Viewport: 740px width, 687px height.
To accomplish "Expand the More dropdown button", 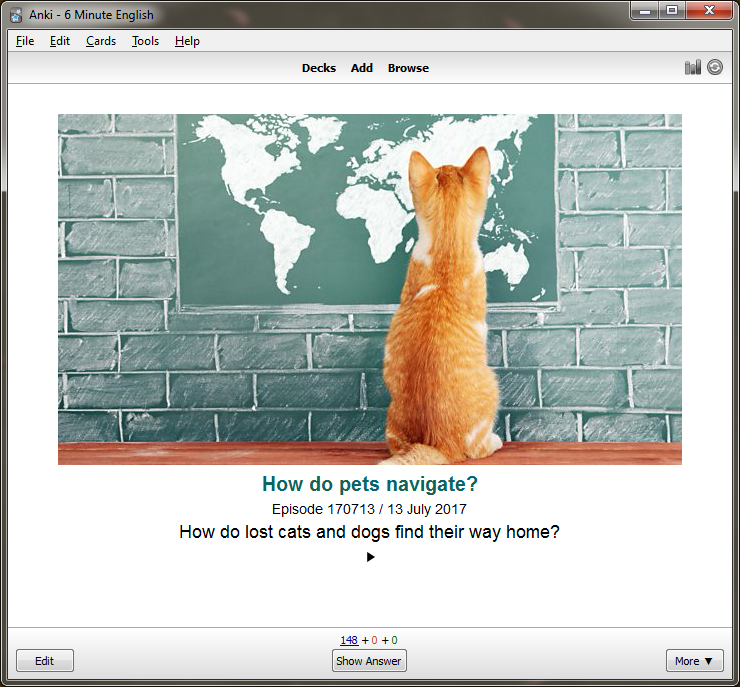I will point(694,661).
